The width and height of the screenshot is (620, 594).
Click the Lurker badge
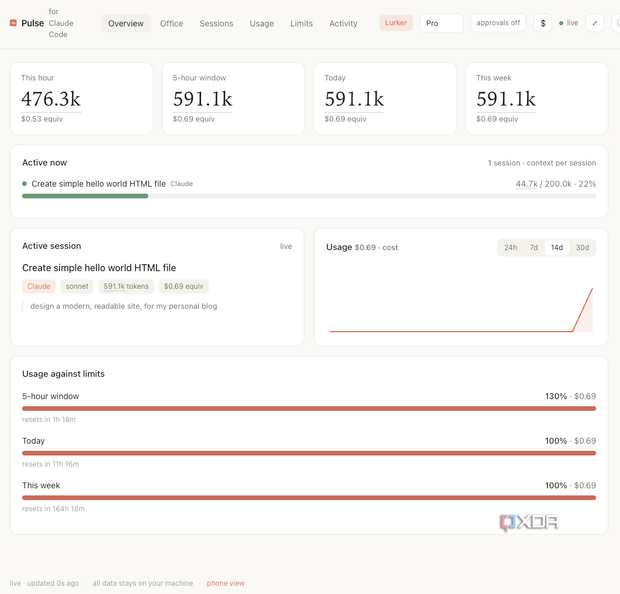pos(396,23)
